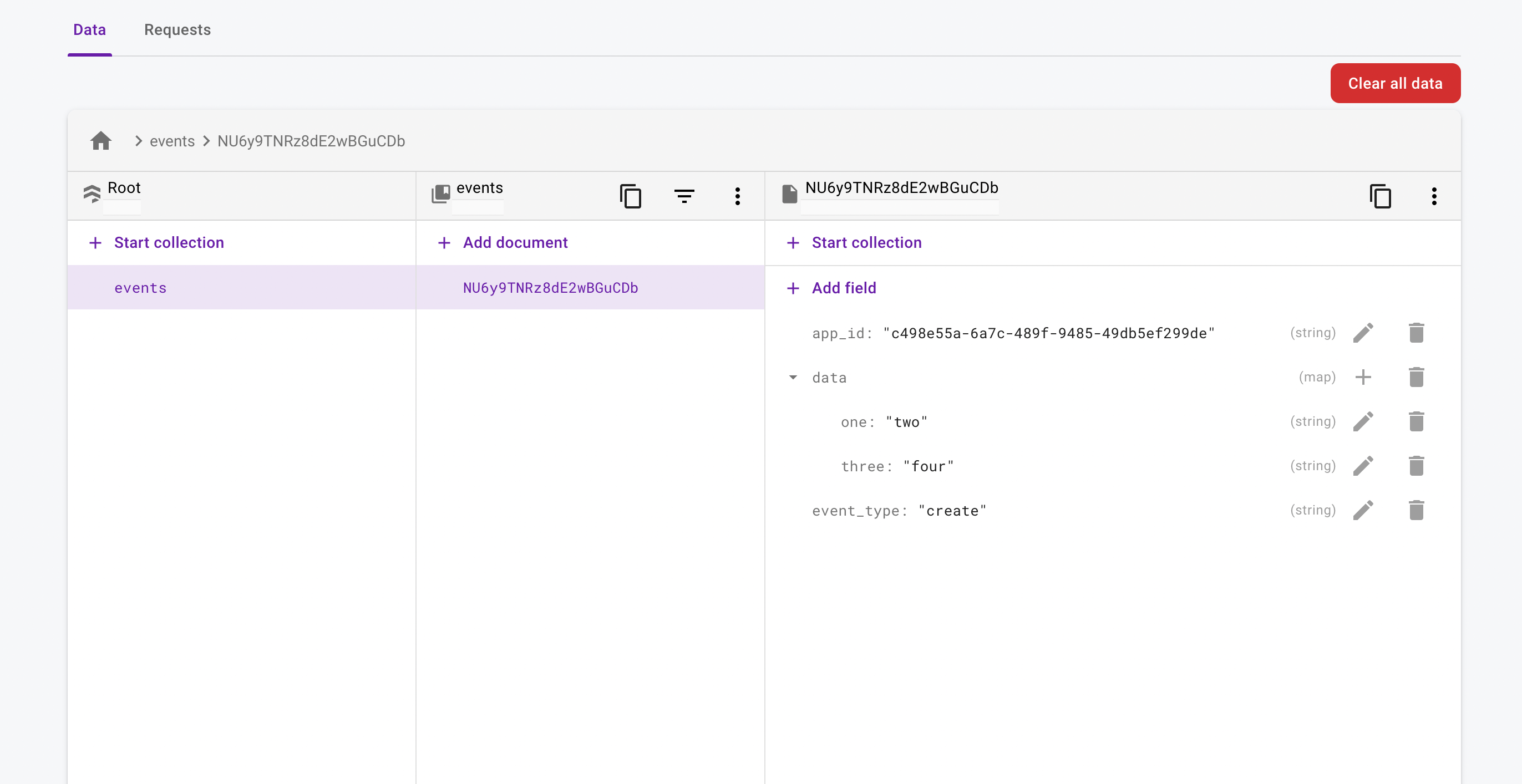
Task: Copy the document NU6y9TNRz8dE2wBGuCDb path
Action: point(1381,196)
